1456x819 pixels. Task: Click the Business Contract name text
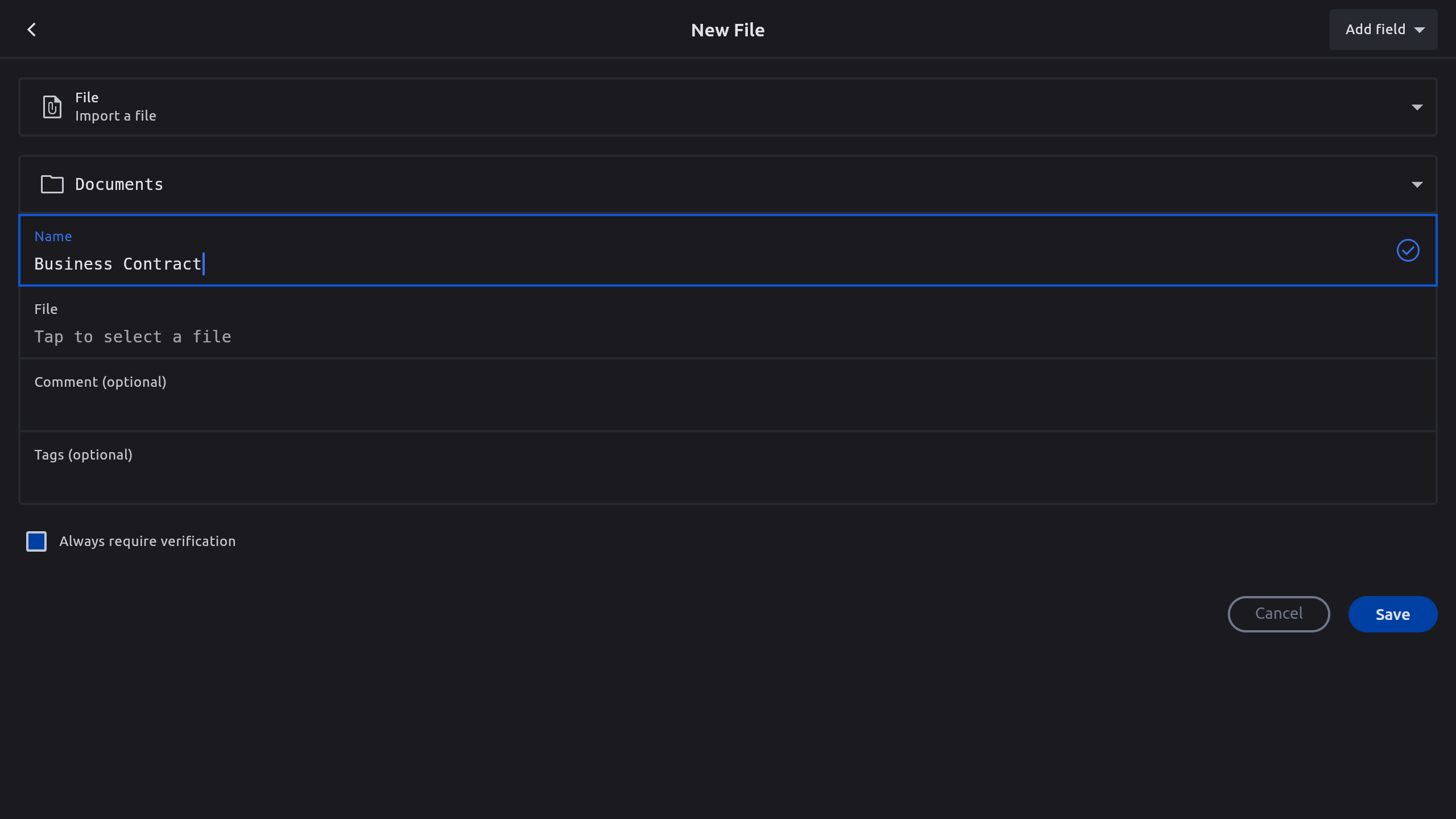(x=118, y=264)
